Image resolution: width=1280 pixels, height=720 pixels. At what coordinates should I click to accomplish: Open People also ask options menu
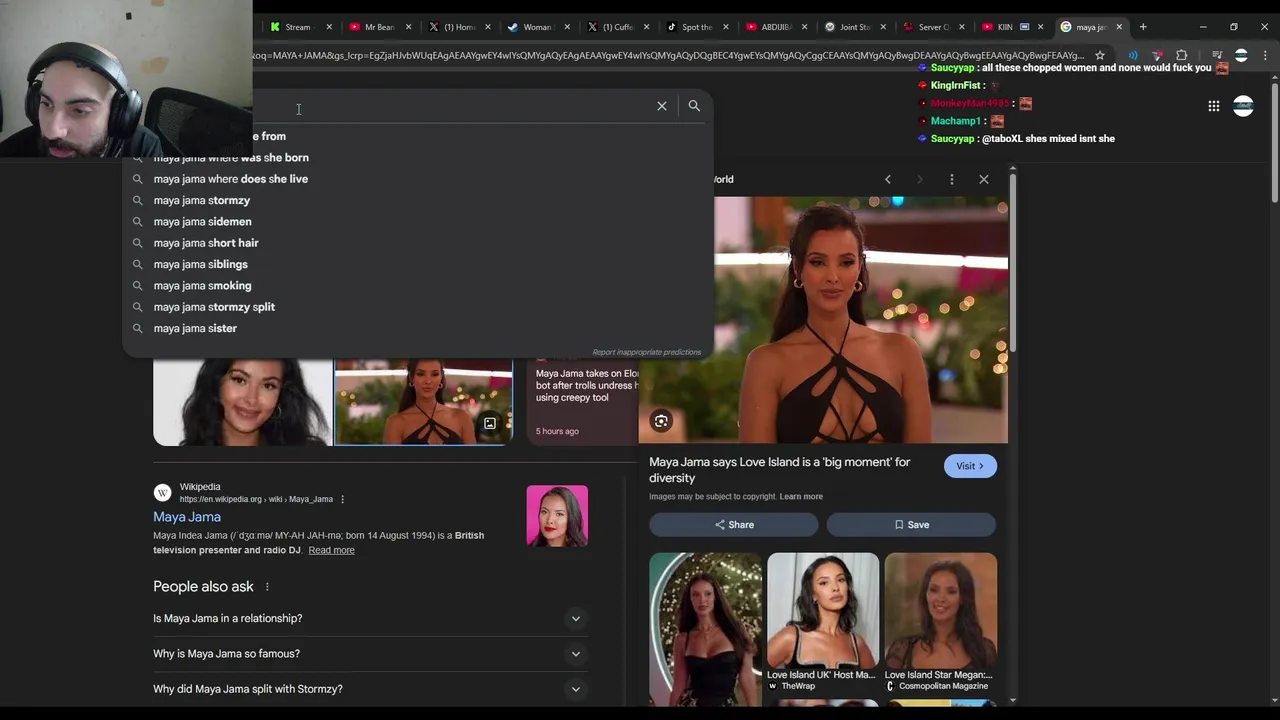(267, 587)
